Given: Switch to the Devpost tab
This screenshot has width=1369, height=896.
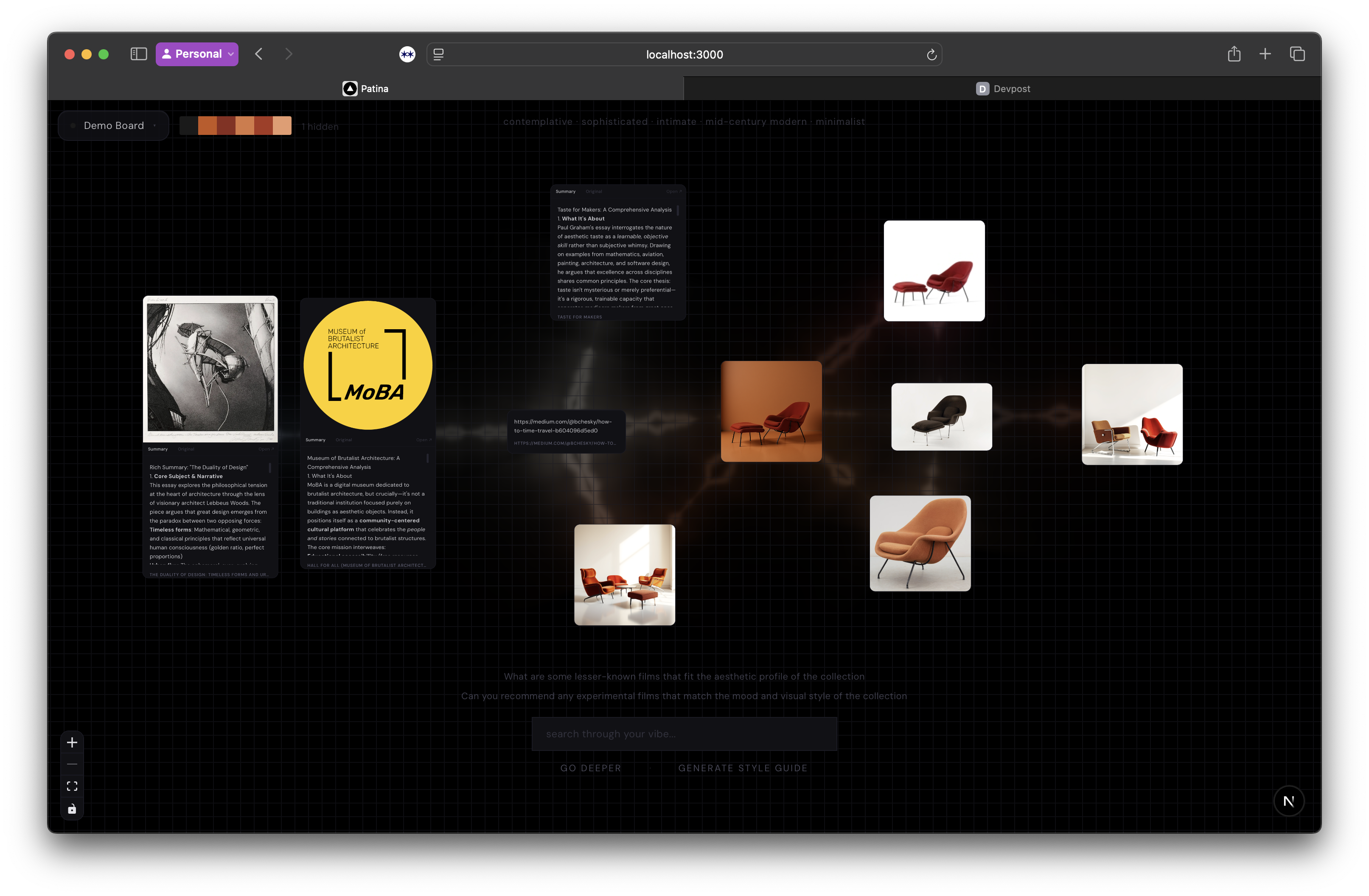Looking at the screenshot, I should coord(1002,89).
